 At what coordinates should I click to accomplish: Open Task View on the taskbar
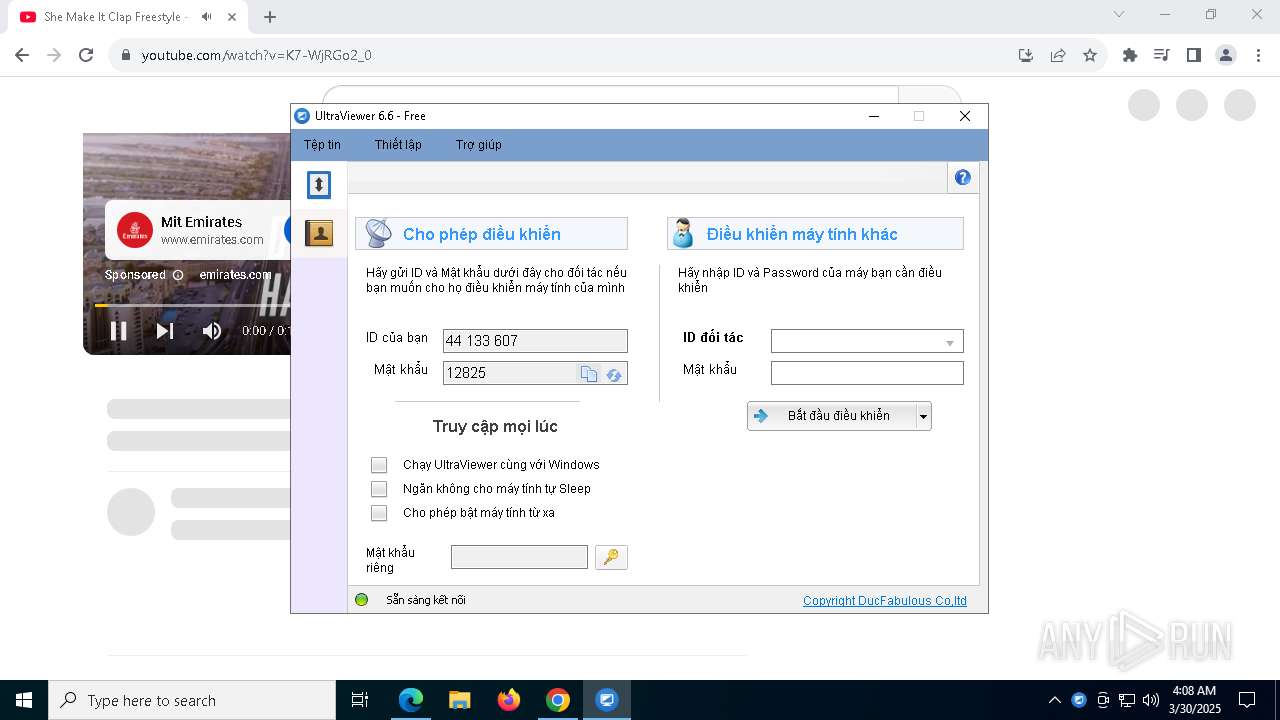click(360, 700)
